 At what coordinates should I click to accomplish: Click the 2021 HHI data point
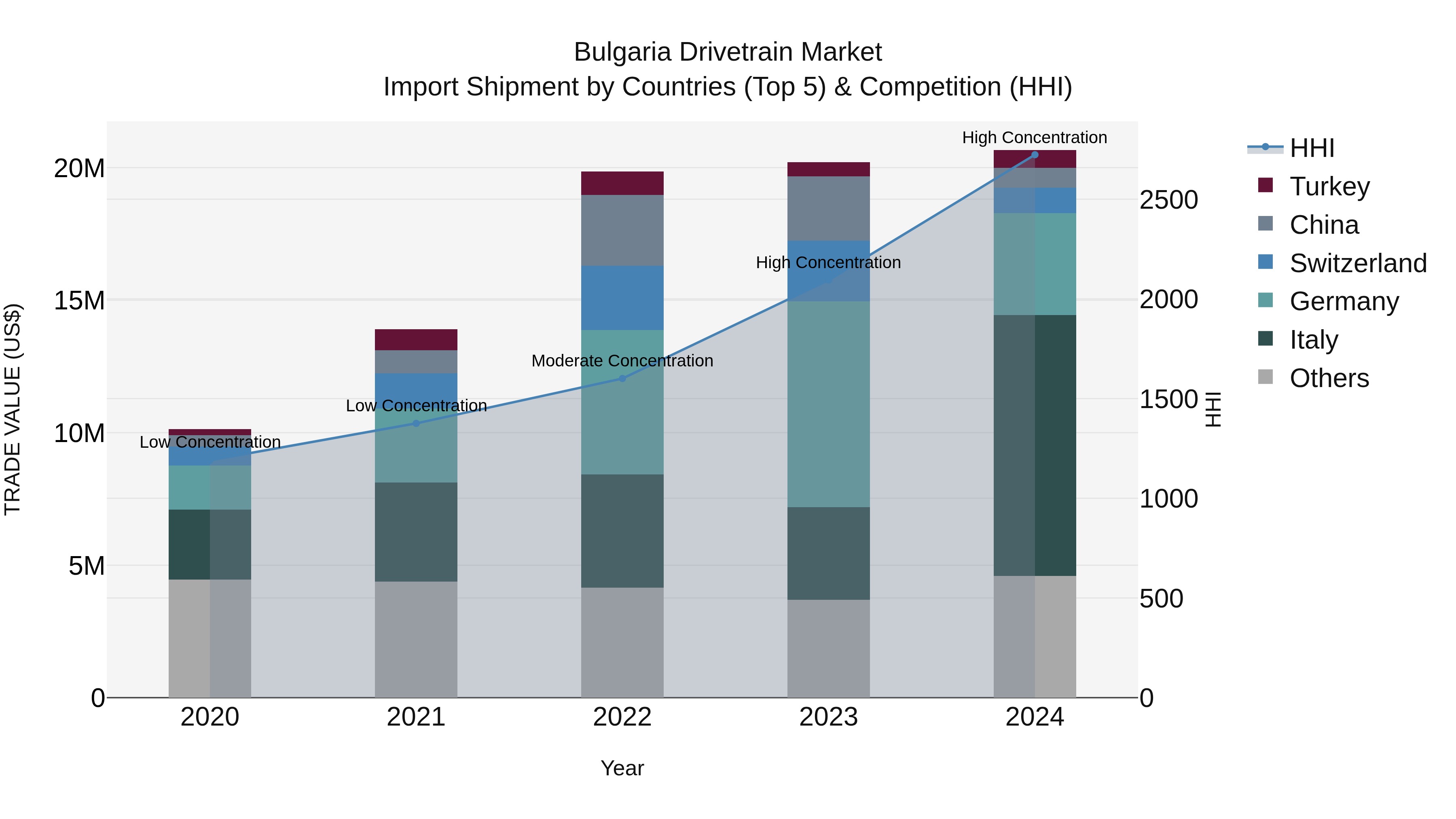[x=416, y=423]
